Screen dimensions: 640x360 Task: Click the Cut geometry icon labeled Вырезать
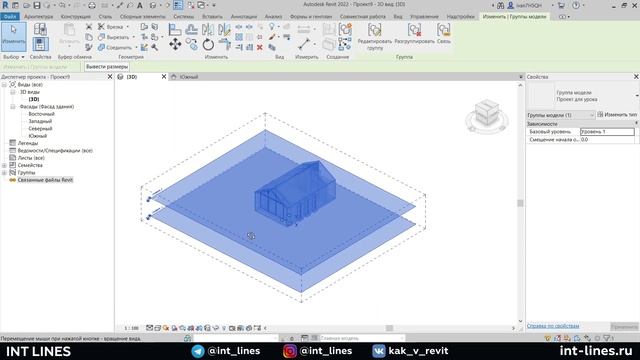pyautogui.click(x=101, y=37)
